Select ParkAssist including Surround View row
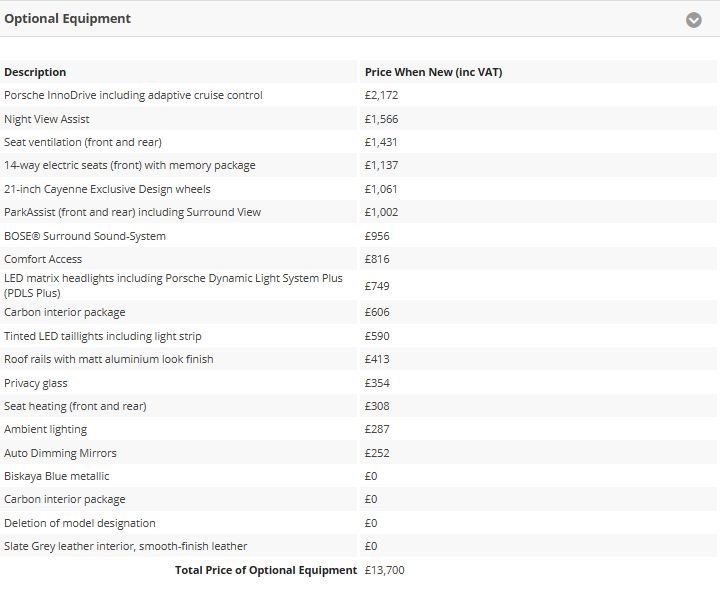 132,212
